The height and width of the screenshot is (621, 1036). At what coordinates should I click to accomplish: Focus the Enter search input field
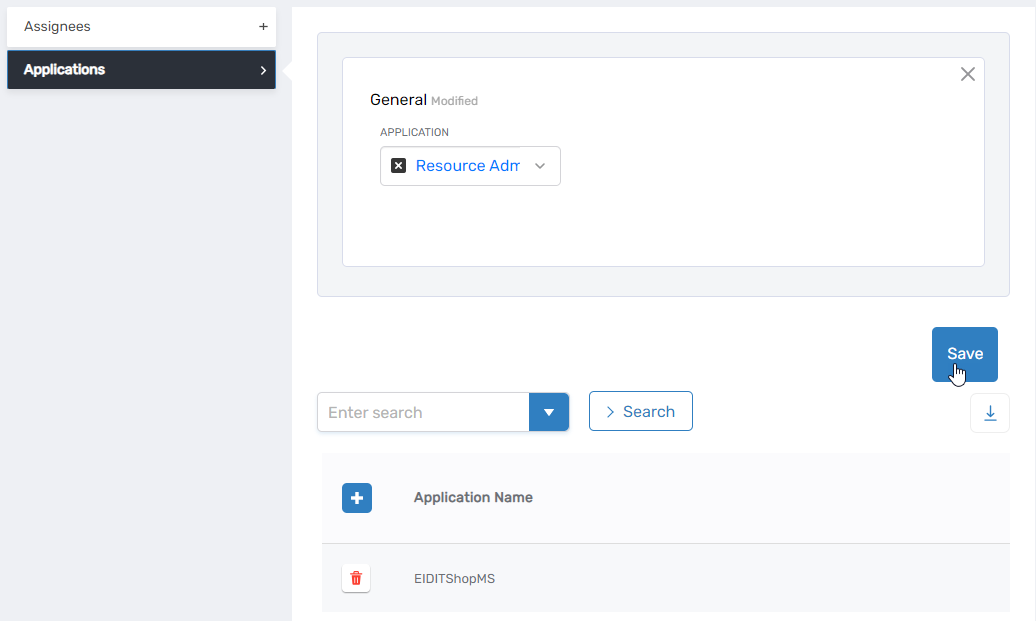coord(422,412)
